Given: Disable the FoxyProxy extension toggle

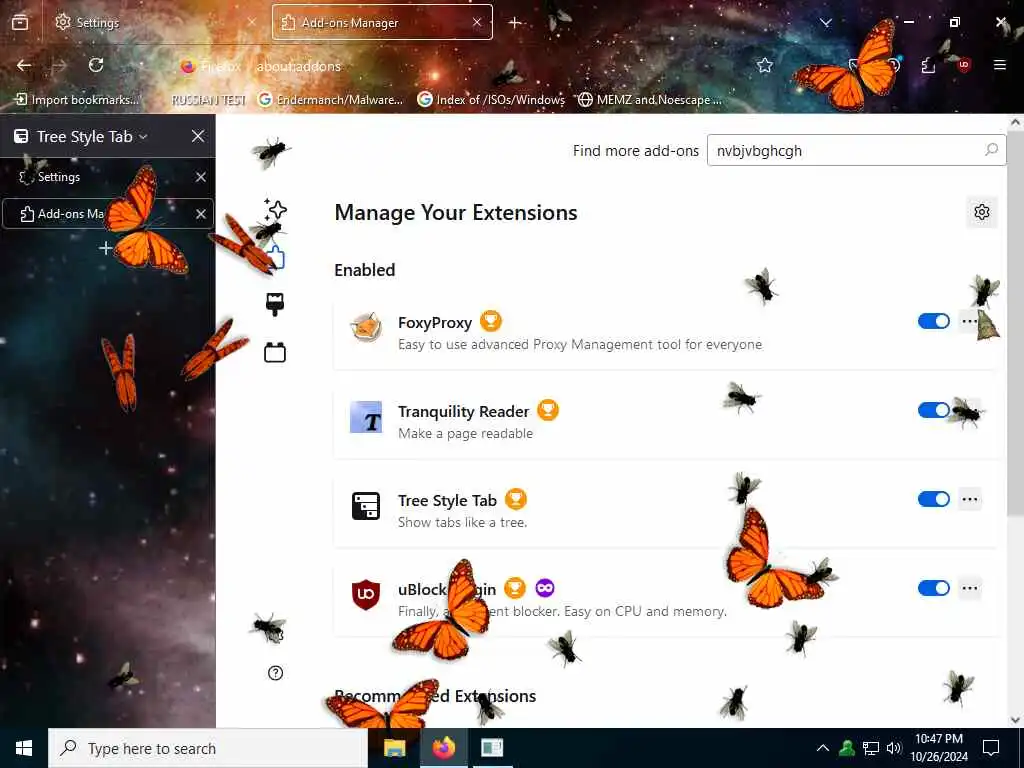Looking at the screenshot, I should tap(934, 321).
